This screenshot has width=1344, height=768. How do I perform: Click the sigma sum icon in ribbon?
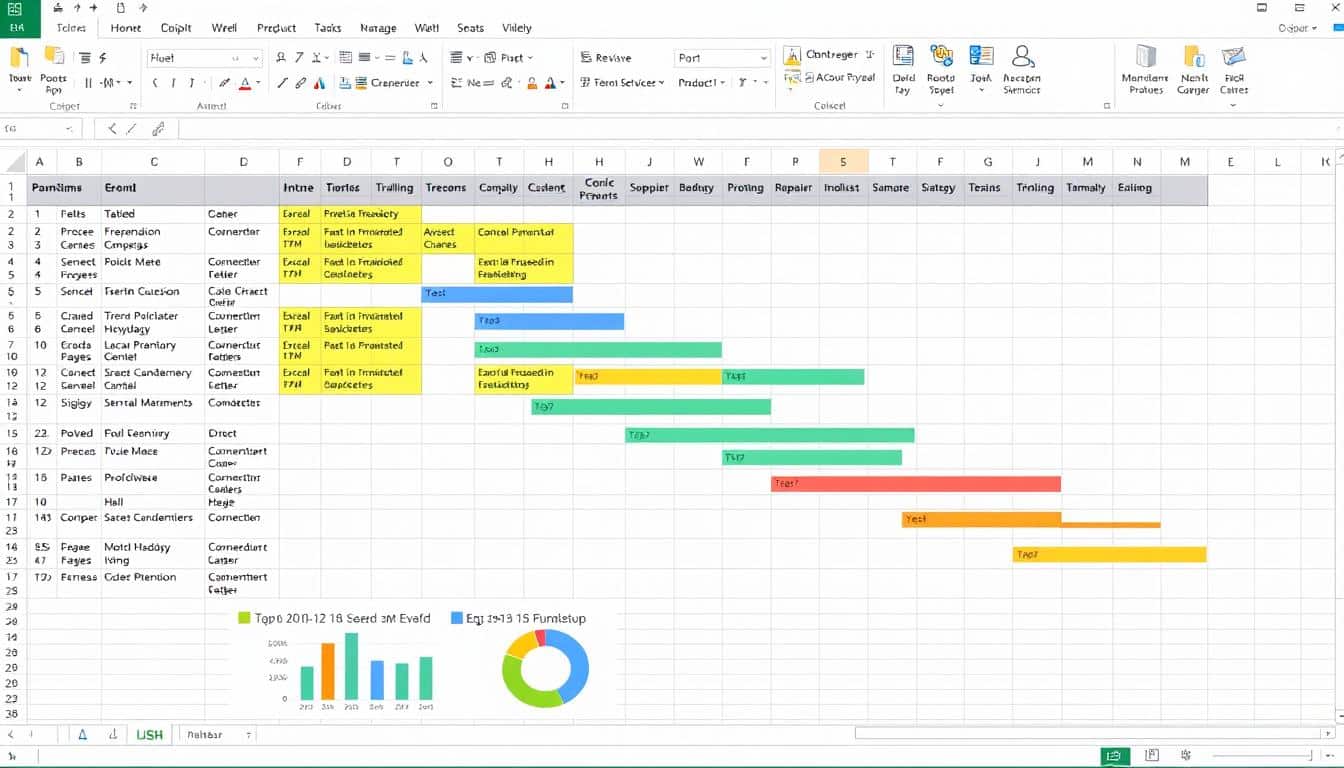pos(457,83)
